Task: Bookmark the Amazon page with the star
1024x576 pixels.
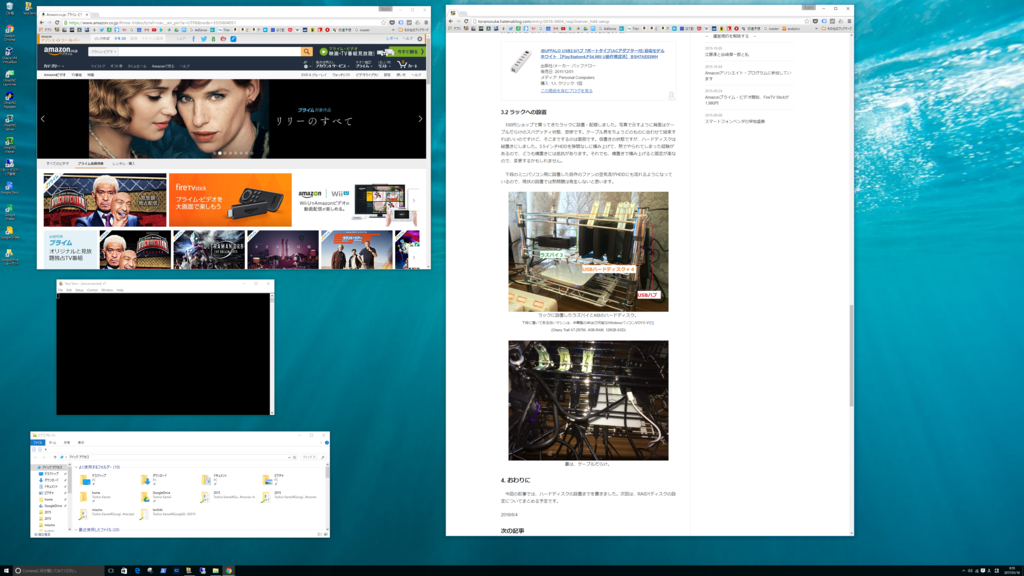Action: tap(383, 22)
